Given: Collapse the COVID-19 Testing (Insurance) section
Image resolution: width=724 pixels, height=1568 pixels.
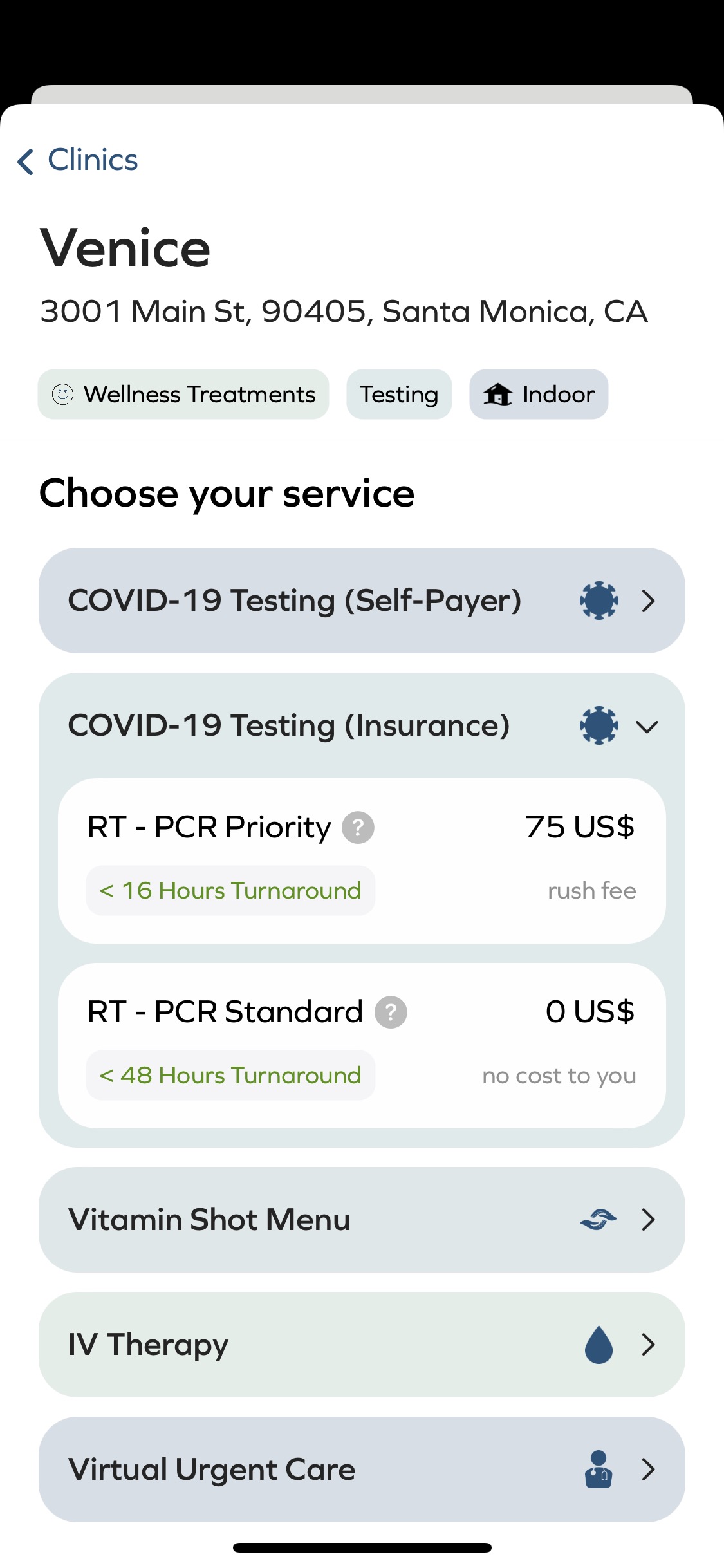Looking at the screenshot, I should [x=647, y=727].
